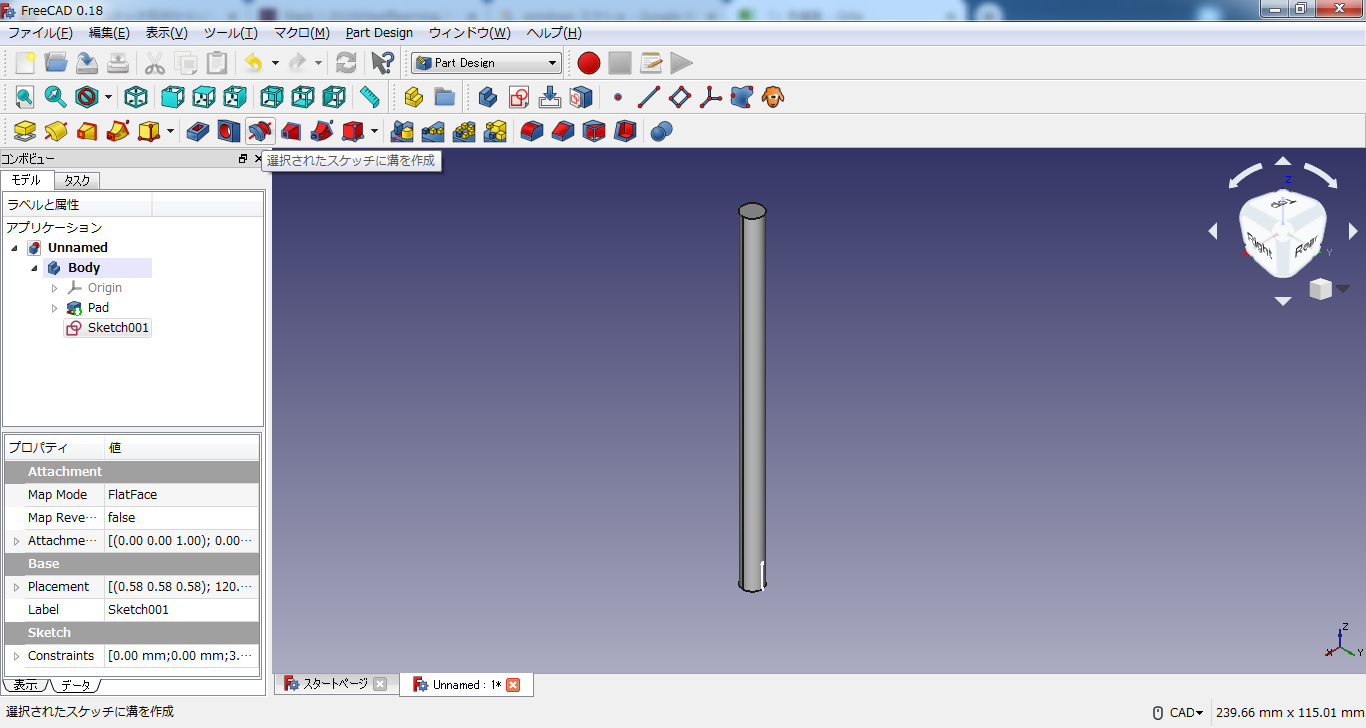Expand the Pad tree node
The image size is (1366, 728).
pos(55,308)
